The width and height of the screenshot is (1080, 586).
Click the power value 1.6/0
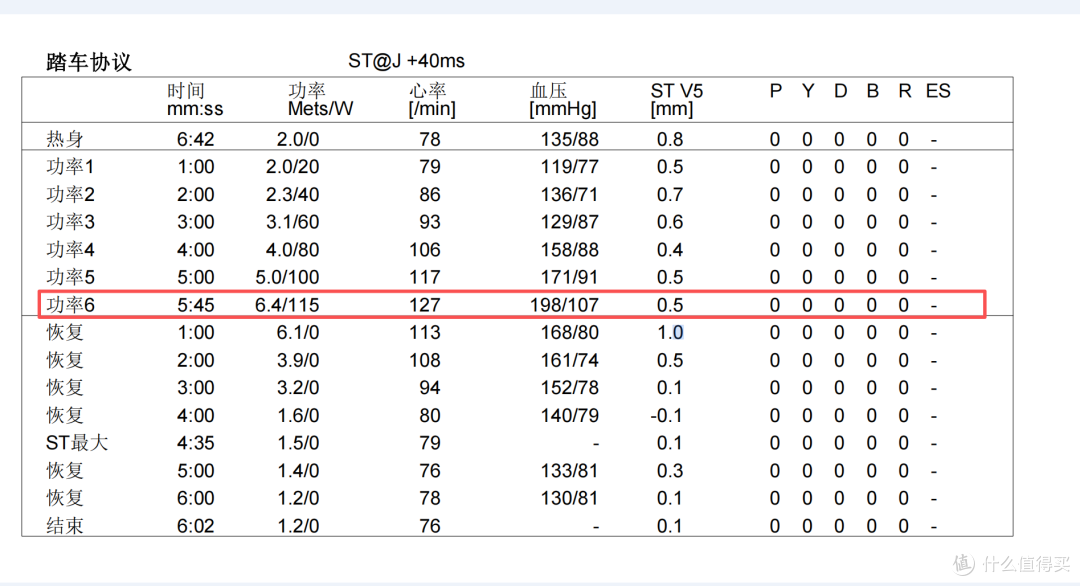pyautogui.click(x=298, y=415)
